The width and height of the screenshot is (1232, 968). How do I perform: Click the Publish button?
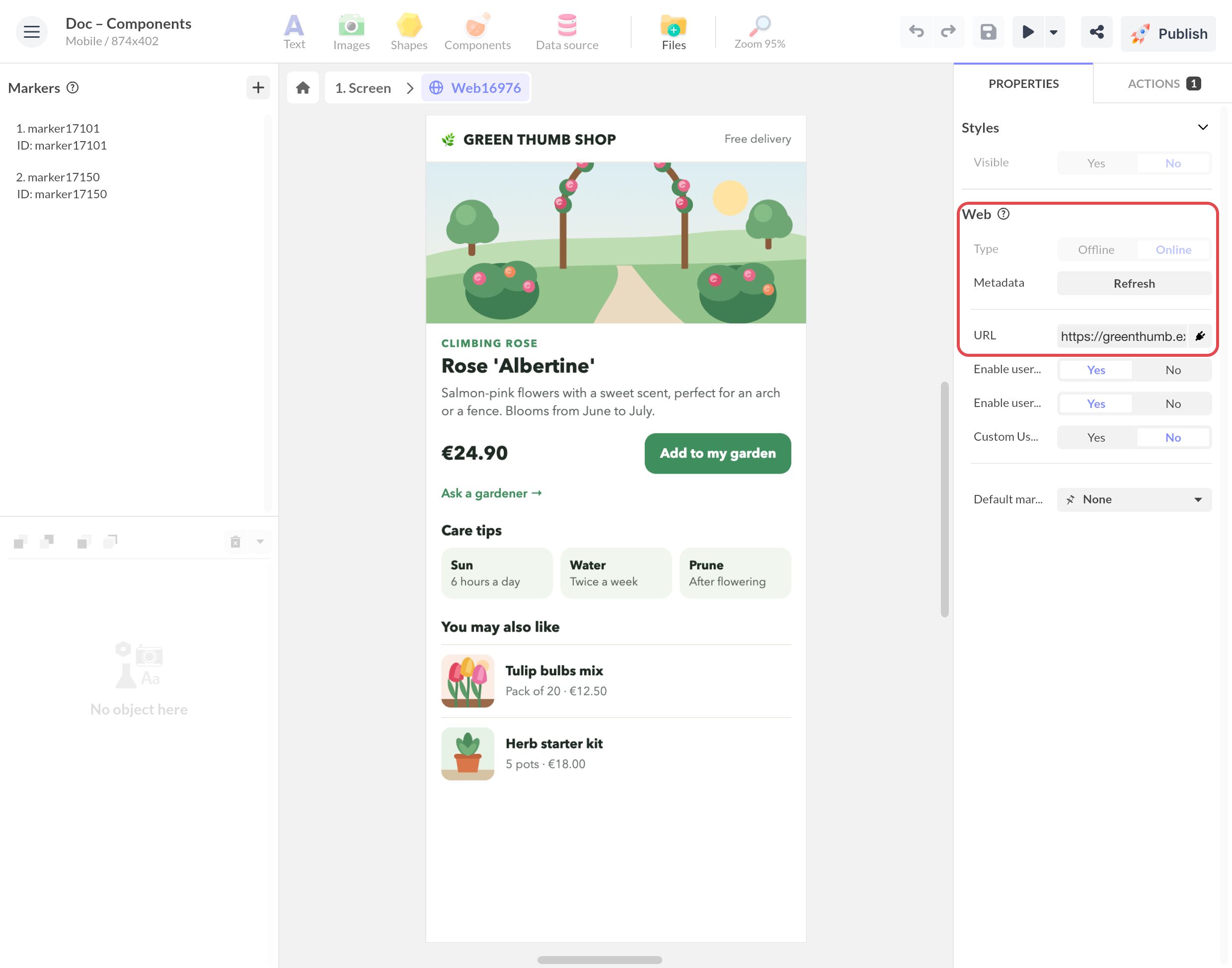pos(1167,33)
